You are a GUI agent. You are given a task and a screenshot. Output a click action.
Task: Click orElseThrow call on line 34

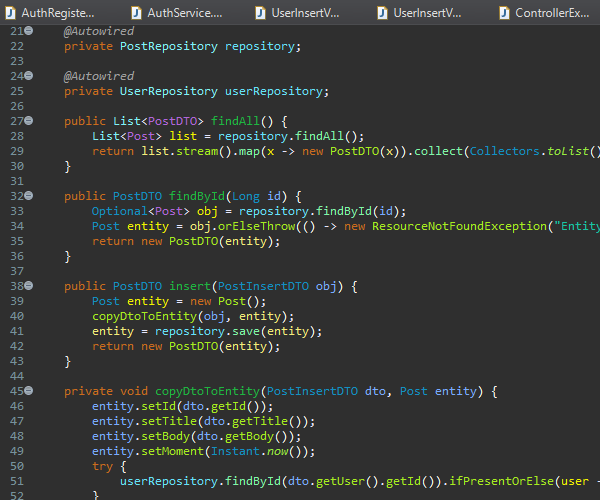[256, 226]
